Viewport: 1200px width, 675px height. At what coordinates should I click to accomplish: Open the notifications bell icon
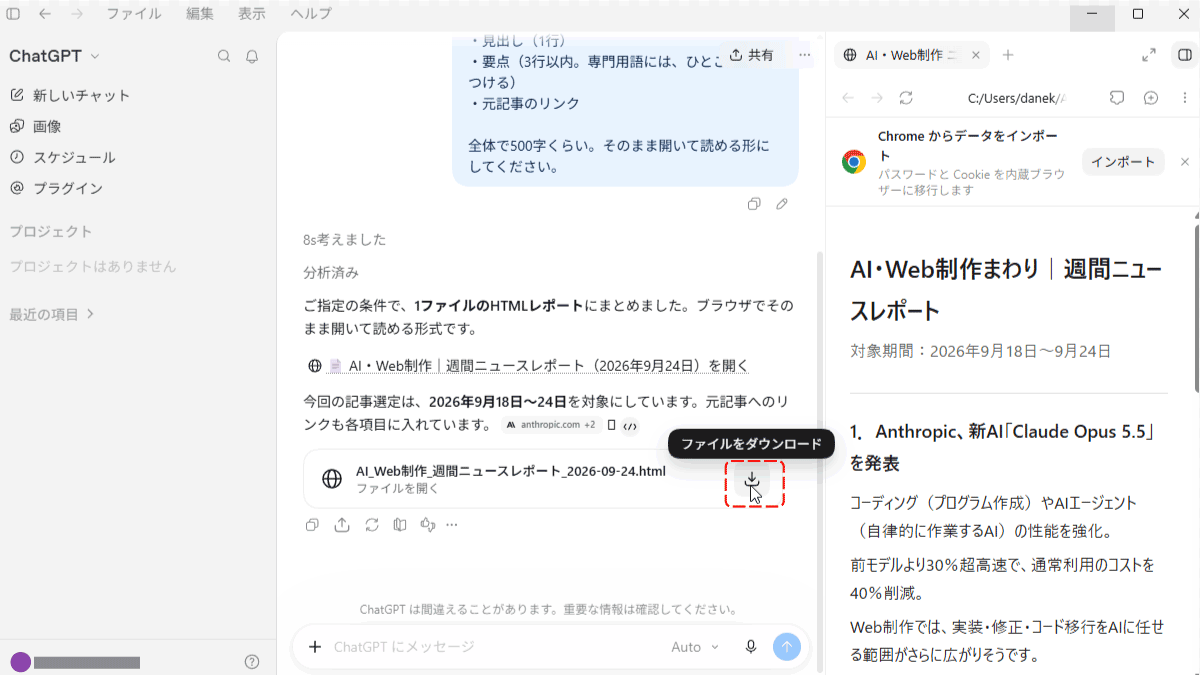[x=252, y=56]
